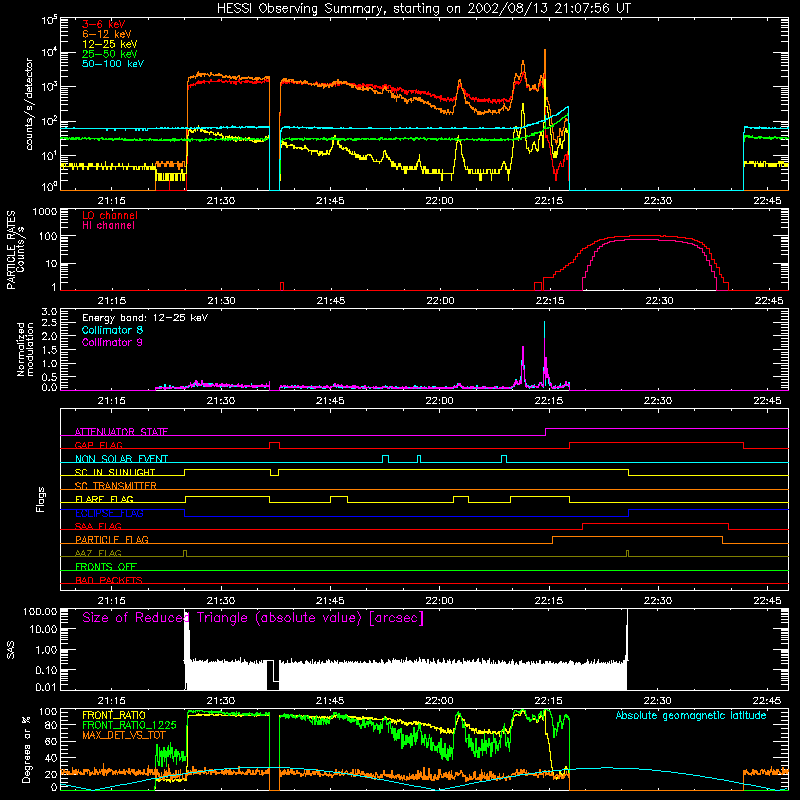Click the HI channel legend label

(108, 226)
